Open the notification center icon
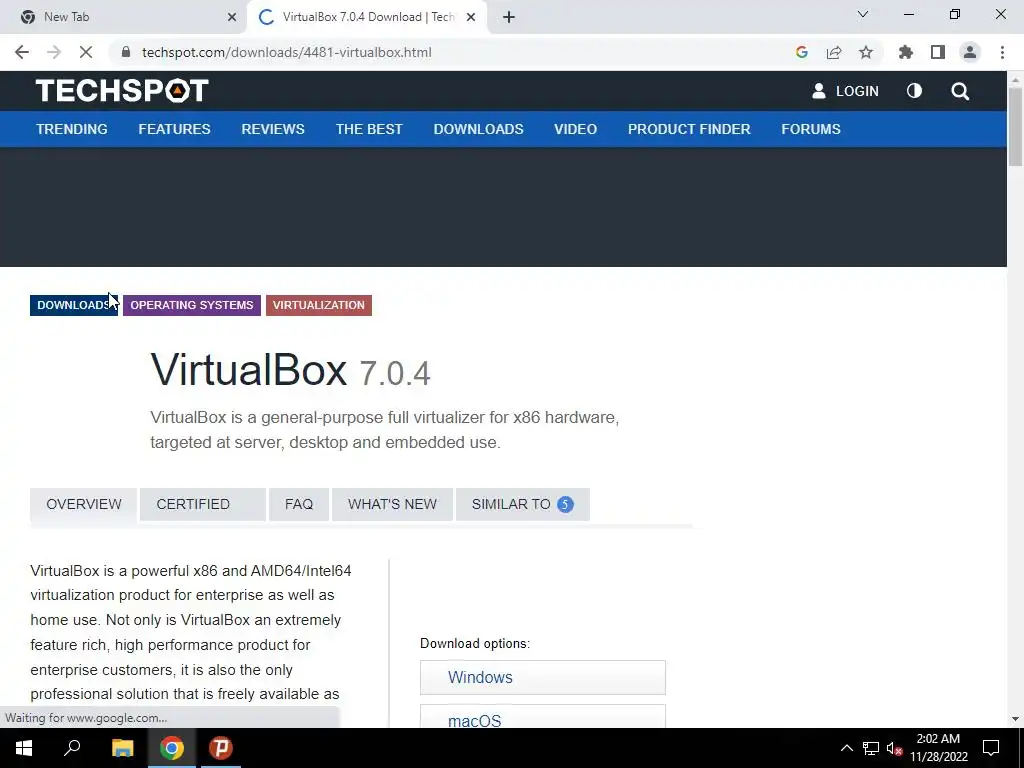 point(991,748)
